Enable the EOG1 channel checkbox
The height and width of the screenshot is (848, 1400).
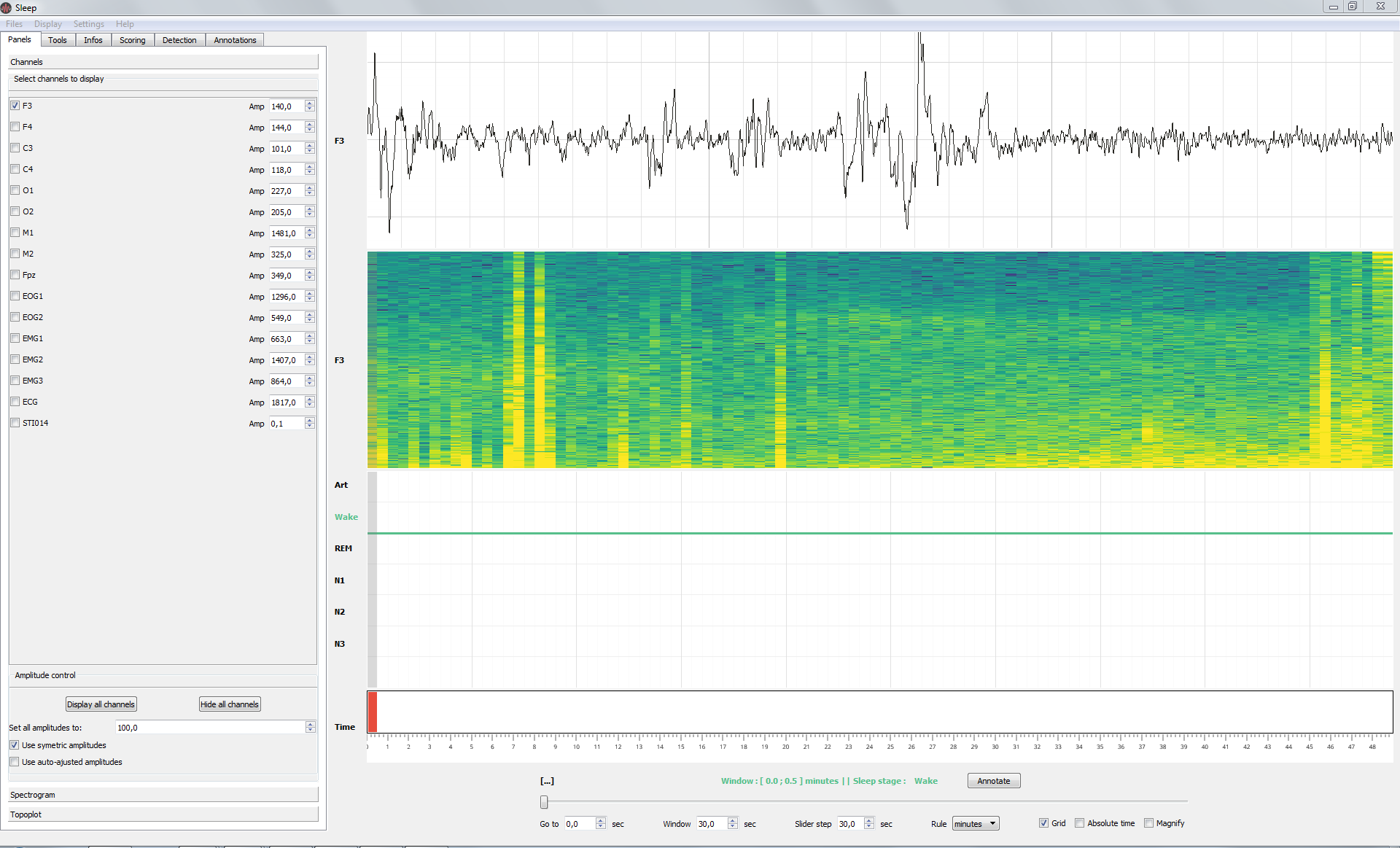(x=15, y=296)
